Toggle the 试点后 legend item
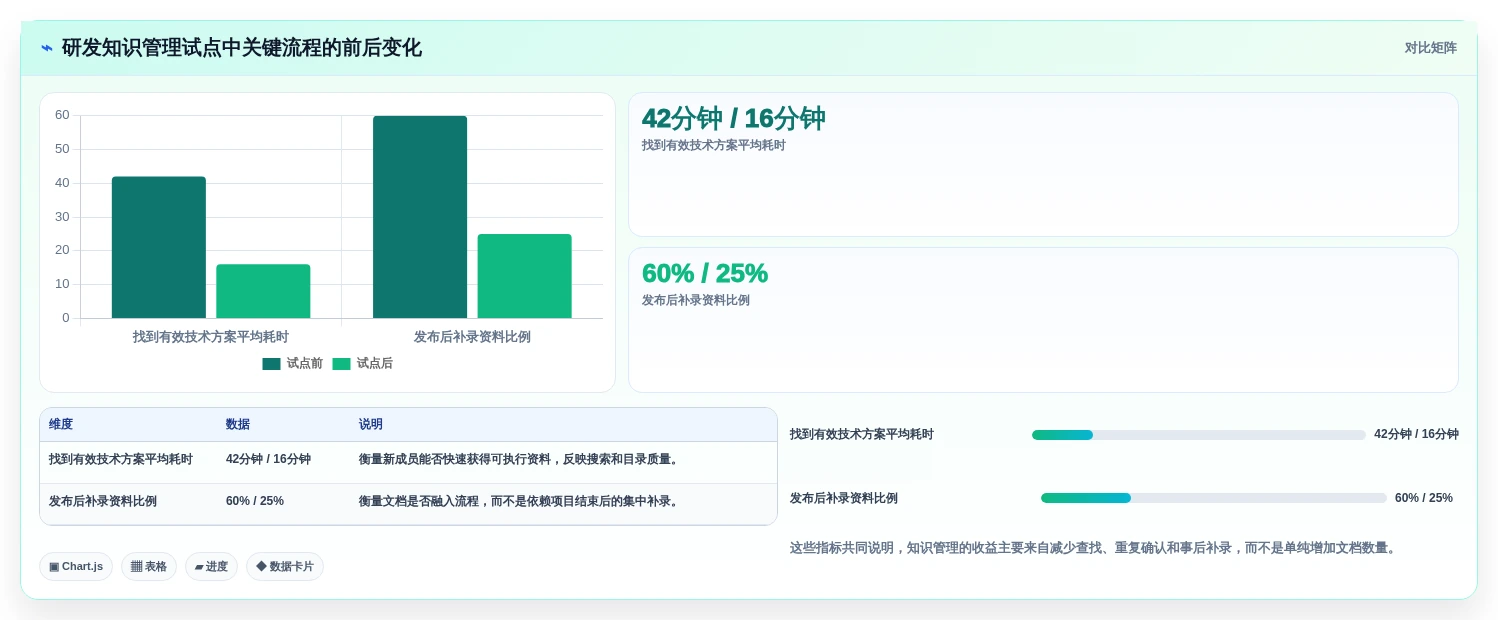This screenshot has width=1498, height=620. (362, 364)
